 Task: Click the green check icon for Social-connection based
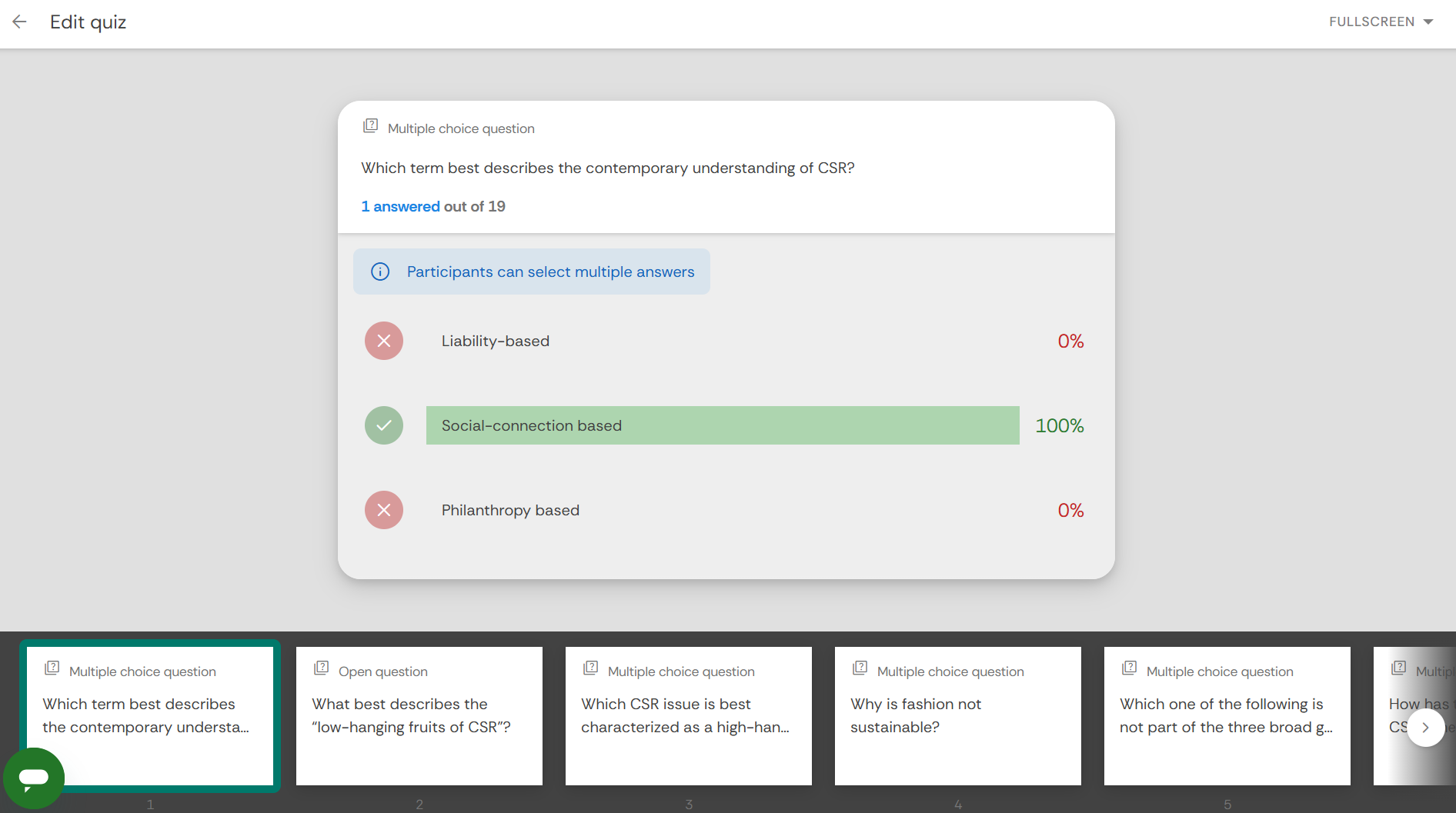(x=384, y=425)
